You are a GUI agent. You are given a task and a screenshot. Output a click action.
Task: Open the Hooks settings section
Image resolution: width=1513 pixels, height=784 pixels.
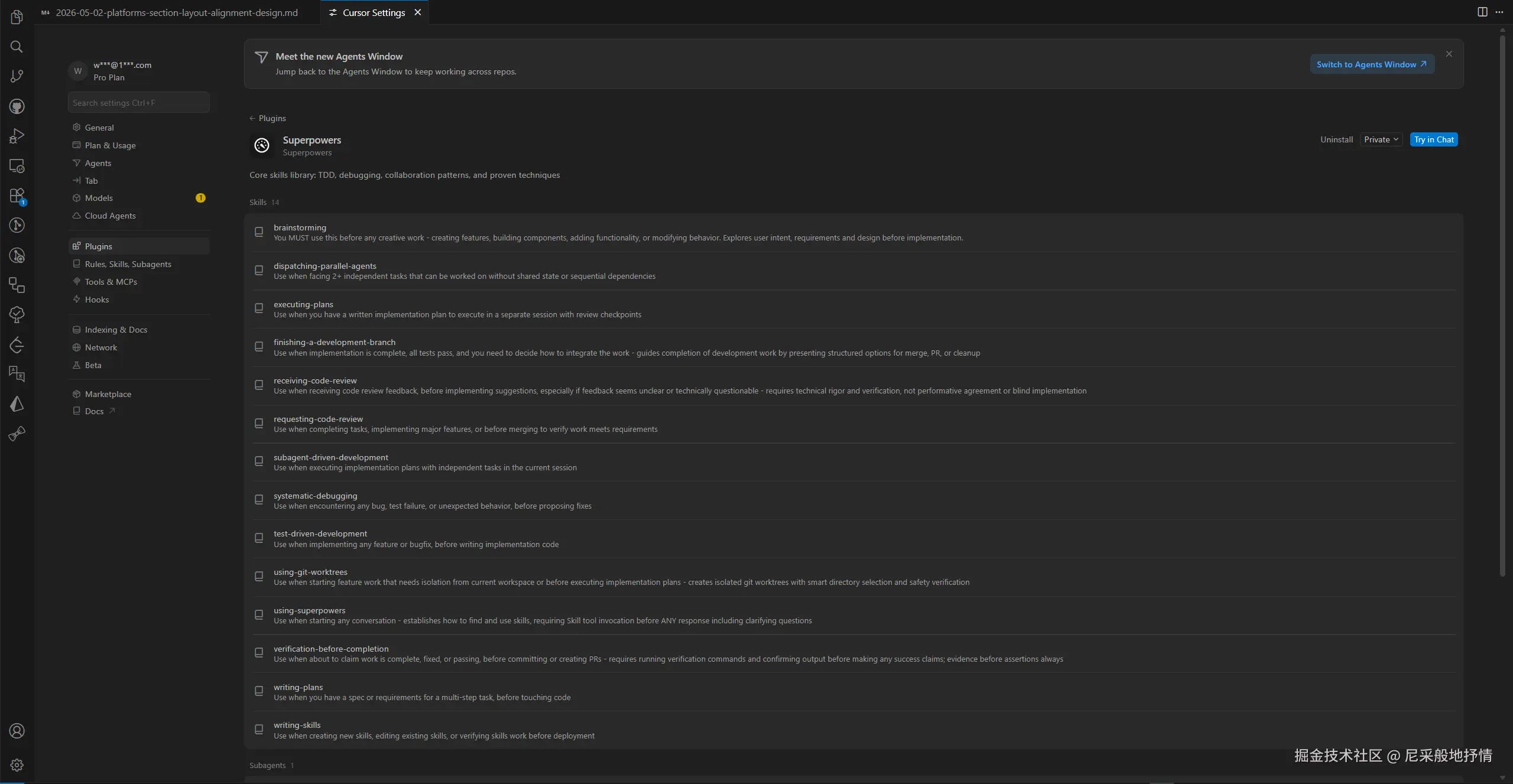tap(139, 300)
